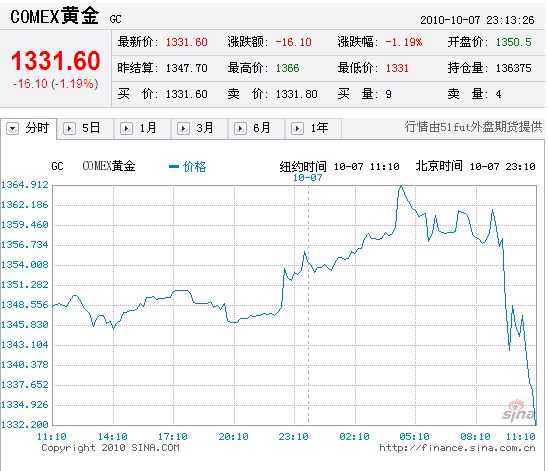
Task: Click the play arrow icon beside 5日
Action: coord(69,128)
